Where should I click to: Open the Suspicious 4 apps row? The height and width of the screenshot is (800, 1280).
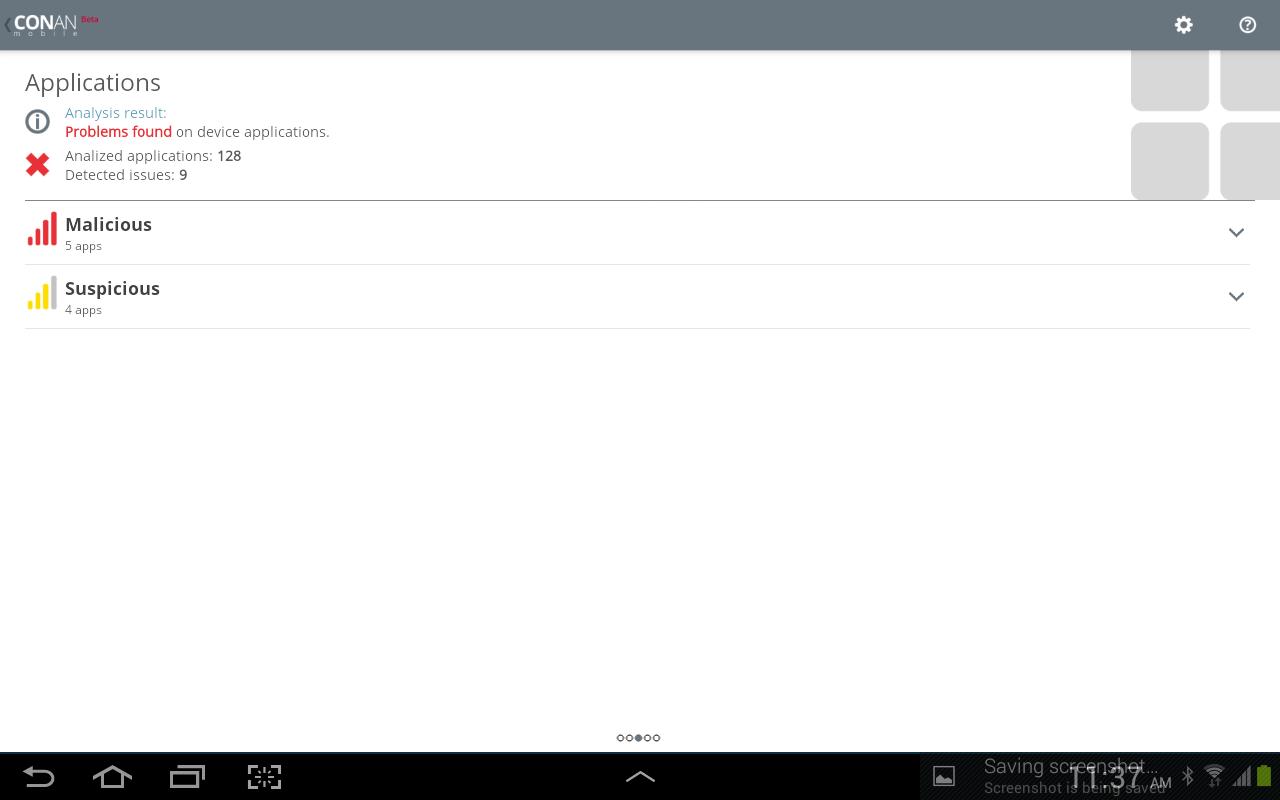click(638, 297)
